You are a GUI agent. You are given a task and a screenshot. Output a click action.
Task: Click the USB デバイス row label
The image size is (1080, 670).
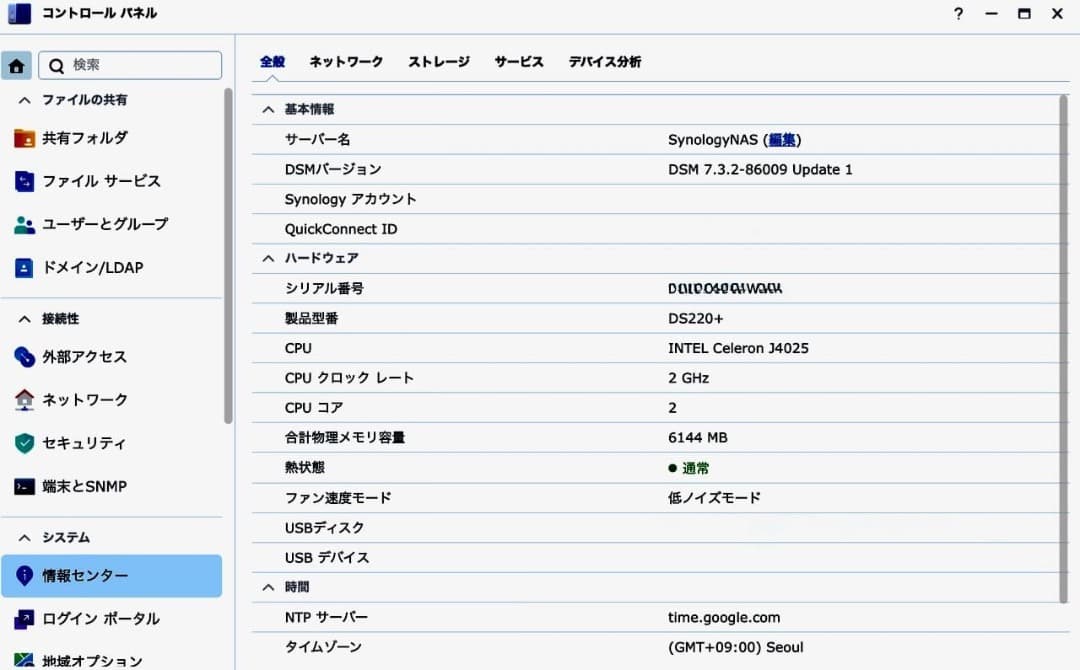pos(327,558)
